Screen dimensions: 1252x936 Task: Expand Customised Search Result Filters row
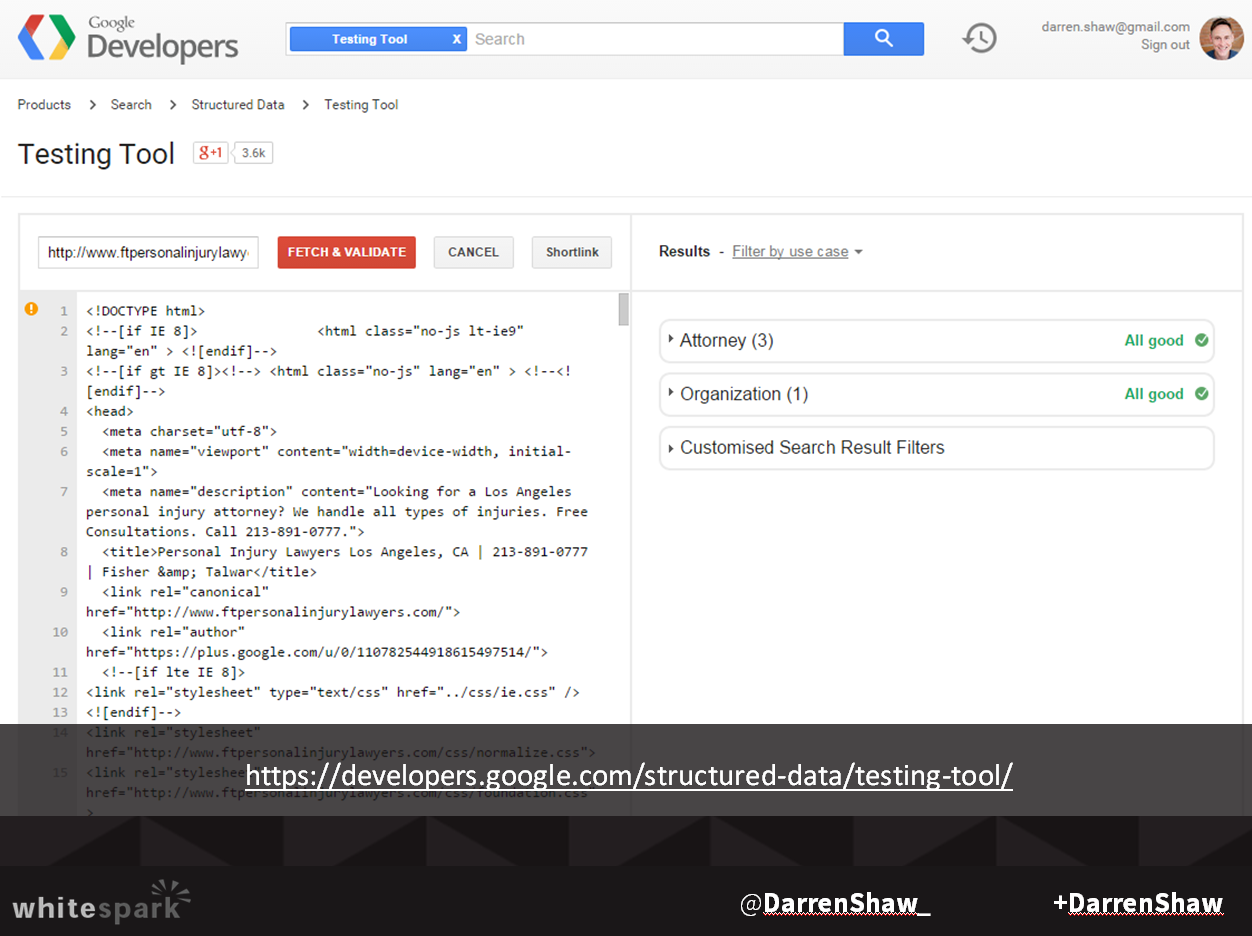click(811, 448)
